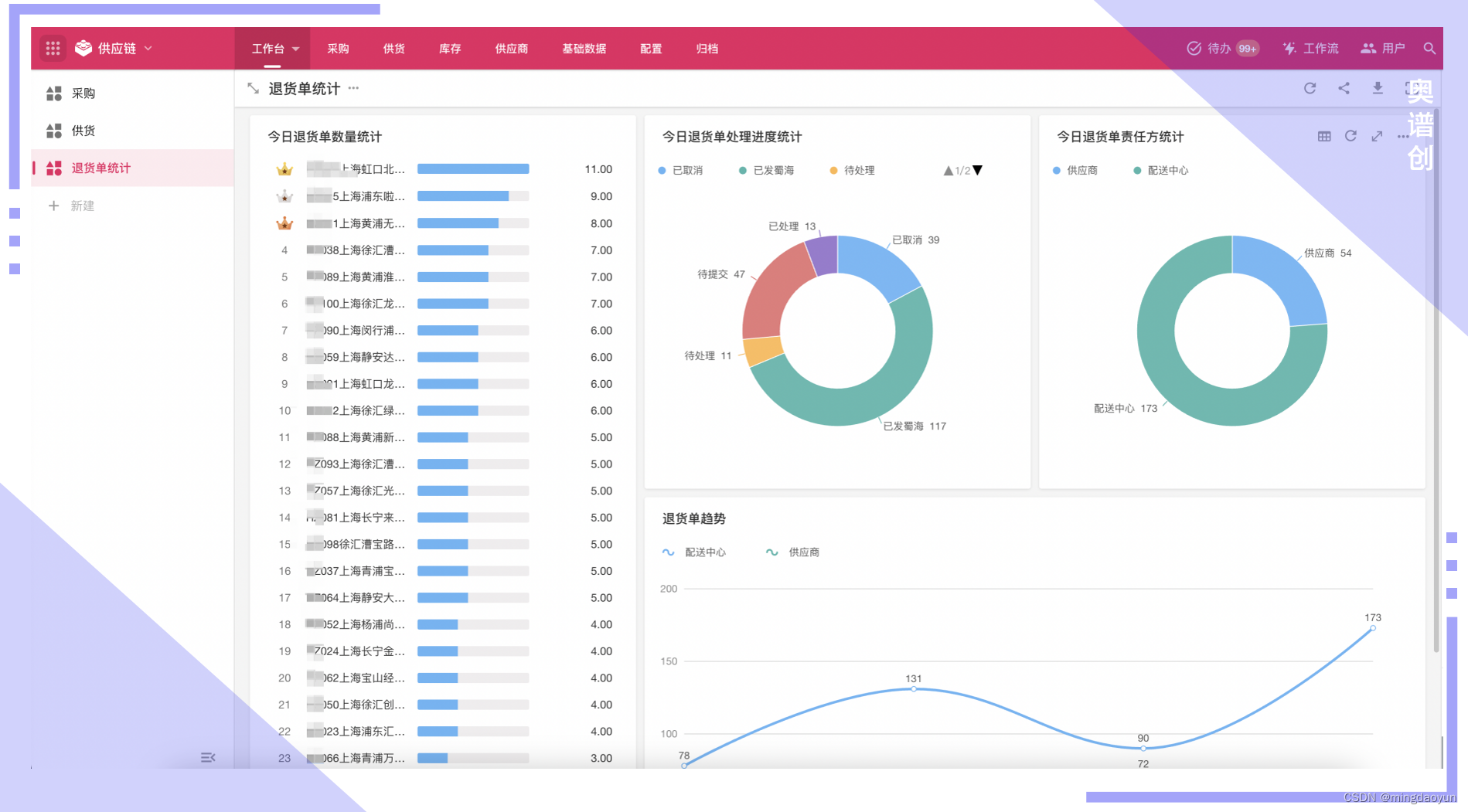1468x812 pixels.
Task: Refresh the page with the top refresh icon
Action: coord(1310,88)
